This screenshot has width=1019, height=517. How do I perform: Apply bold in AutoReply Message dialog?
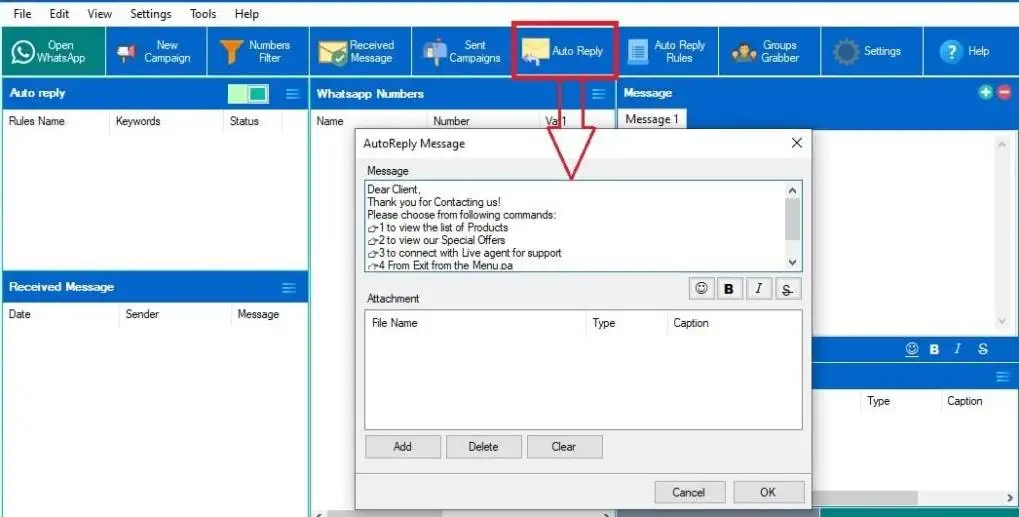(x=729, y=288)
